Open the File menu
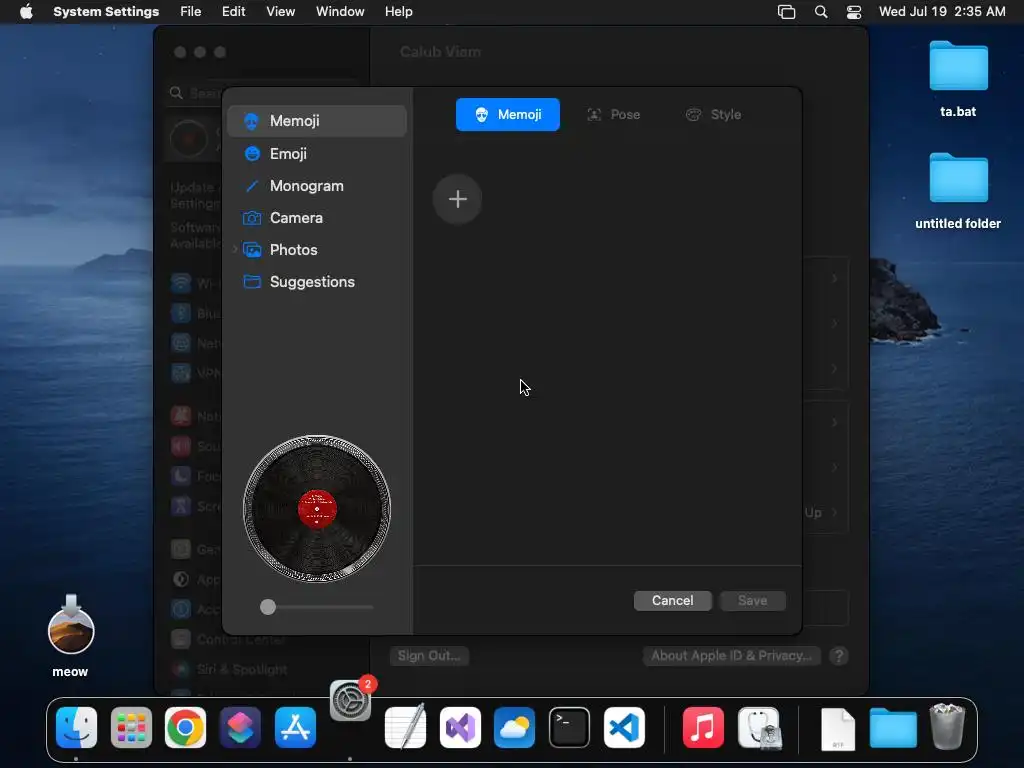This screenshot has width=1024, height=768. [x=191, y=12]
